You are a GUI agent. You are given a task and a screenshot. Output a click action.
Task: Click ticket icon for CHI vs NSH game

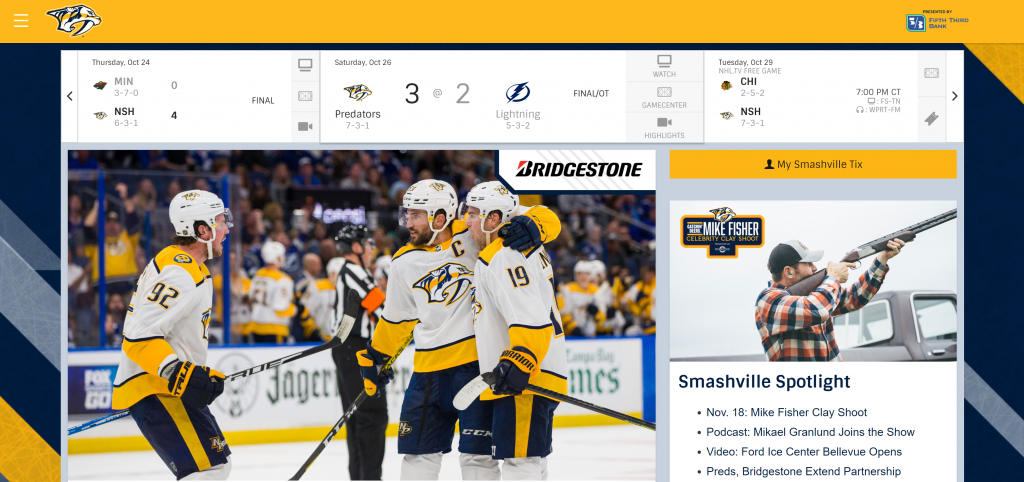click(931, 119)
